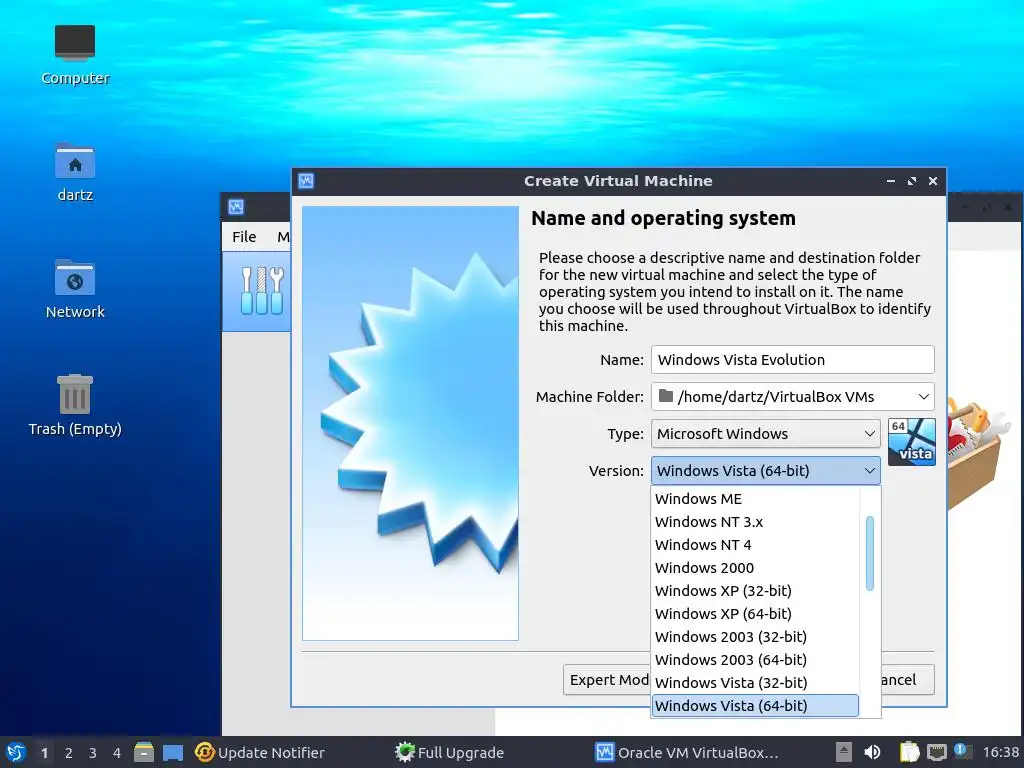Select Windows ME from version list
This screenshot has width=1024, height=768.
[x=756, y=499]
